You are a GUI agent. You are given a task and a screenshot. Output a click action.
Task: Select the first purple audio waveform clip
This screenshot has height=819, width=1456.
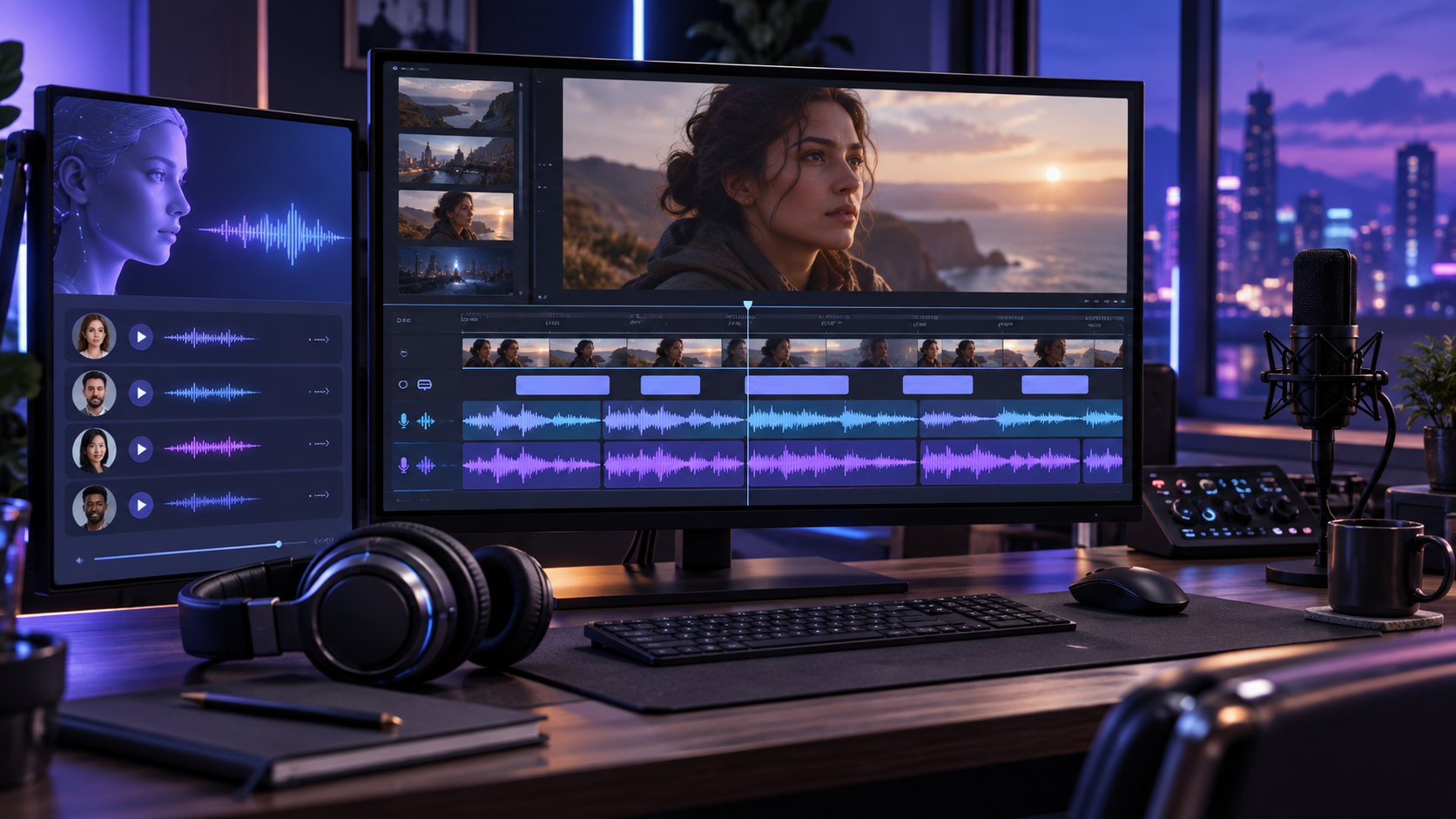531,464
